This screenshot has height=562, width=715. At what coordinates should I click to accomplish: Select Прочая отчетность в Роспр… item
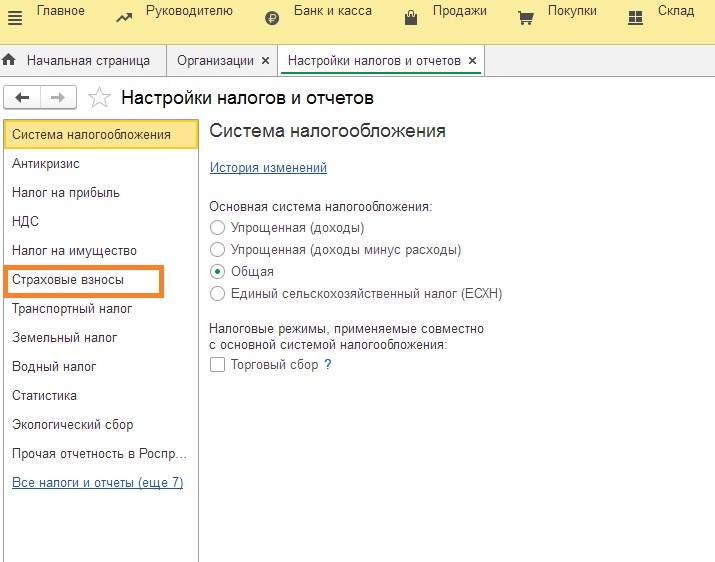pos(101,453)
